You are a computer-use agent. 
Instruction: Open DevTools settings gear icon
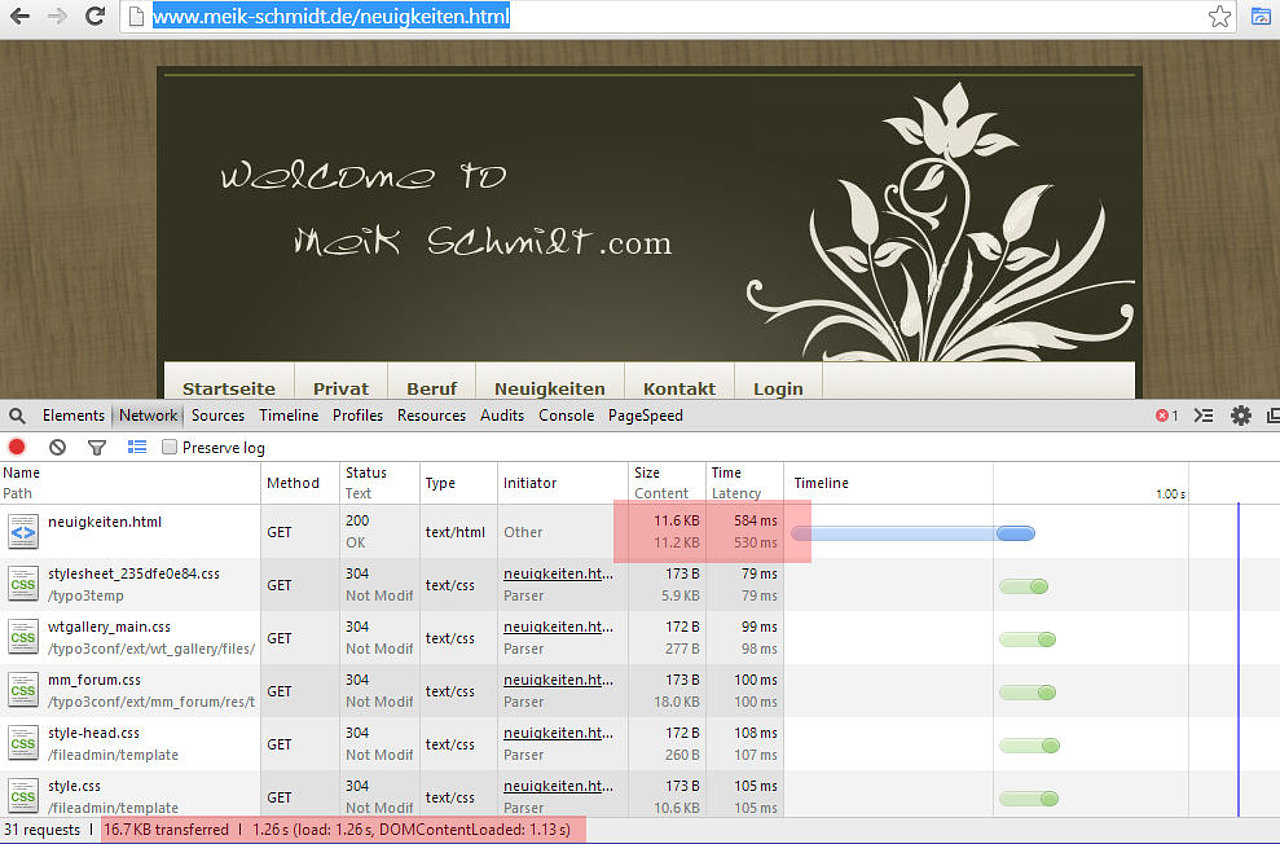(x=1241, y=416)
